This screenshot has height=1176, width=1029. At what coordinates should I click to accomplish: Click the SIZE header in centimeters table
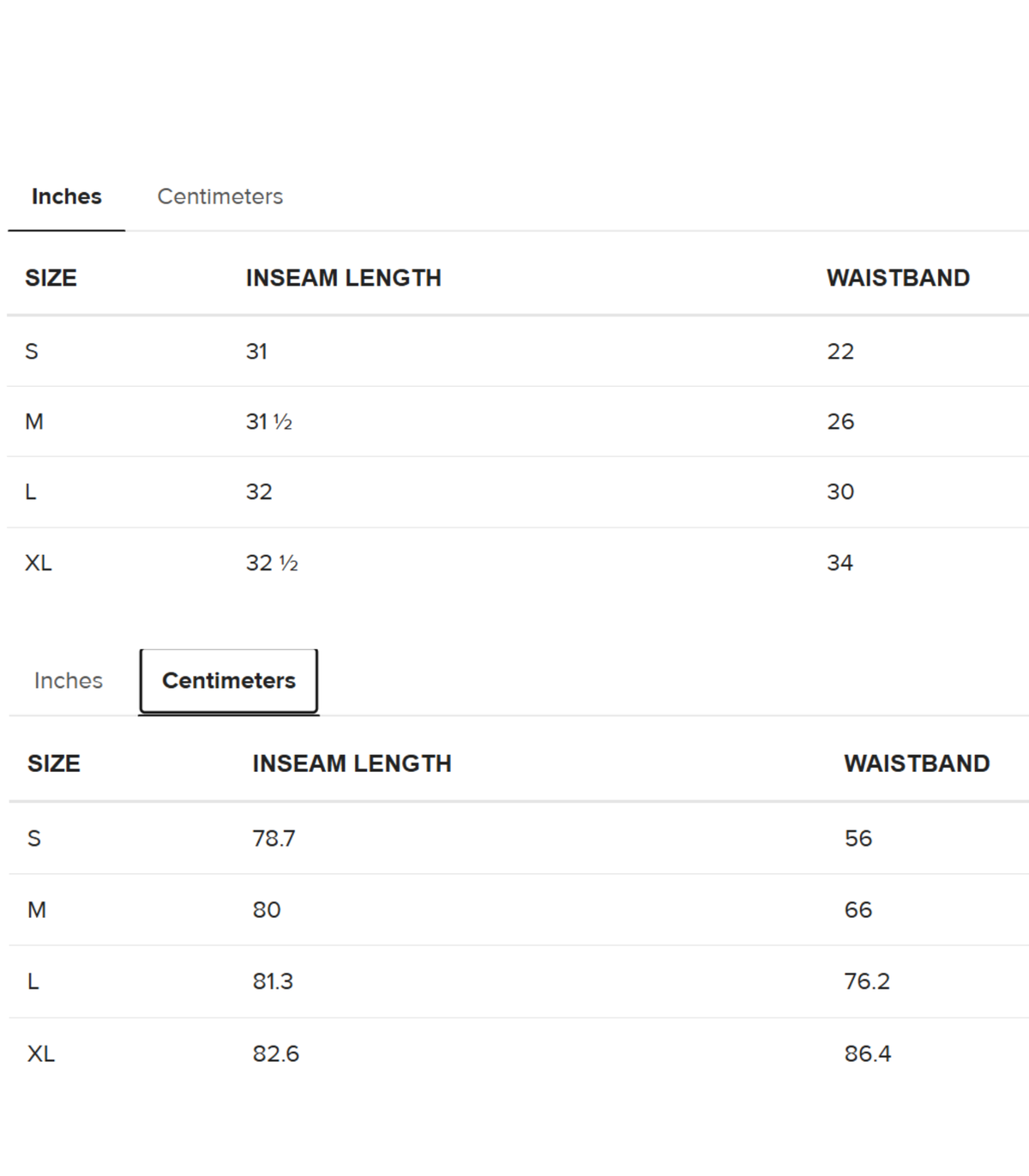point(54,763)
